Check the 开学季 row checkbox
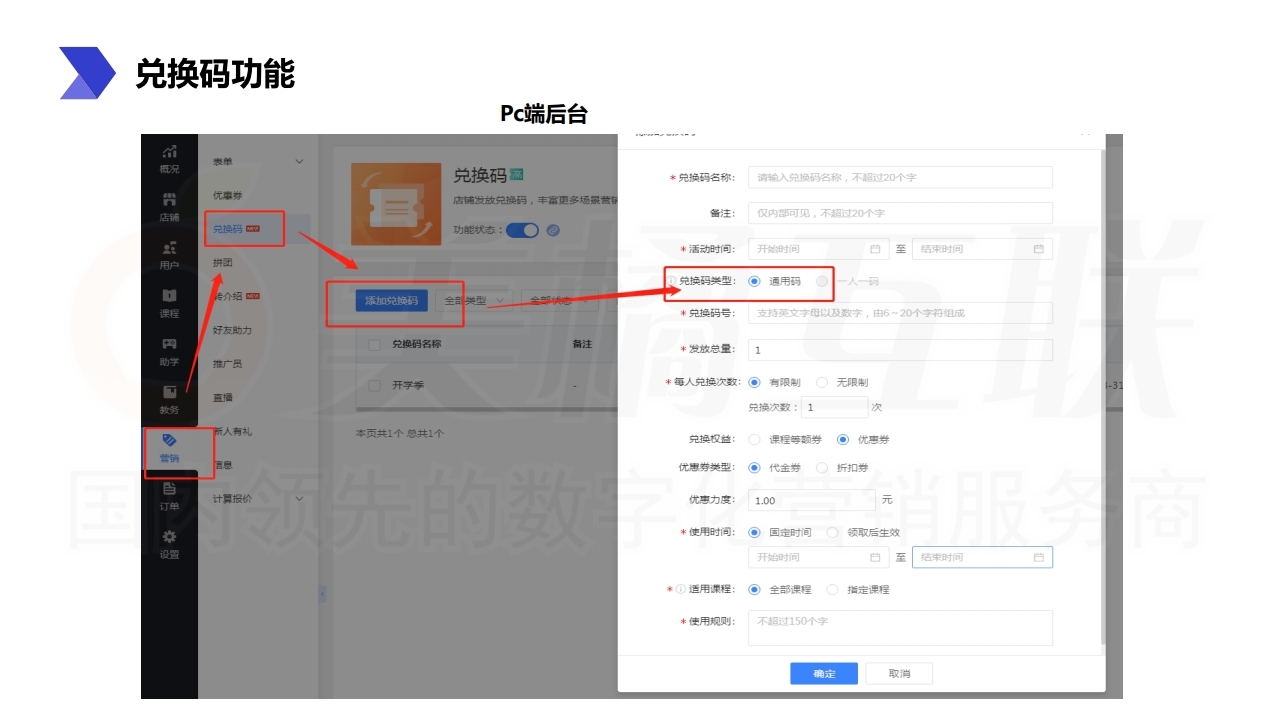This screenshot has height=720, width=1280. [374, 385]
